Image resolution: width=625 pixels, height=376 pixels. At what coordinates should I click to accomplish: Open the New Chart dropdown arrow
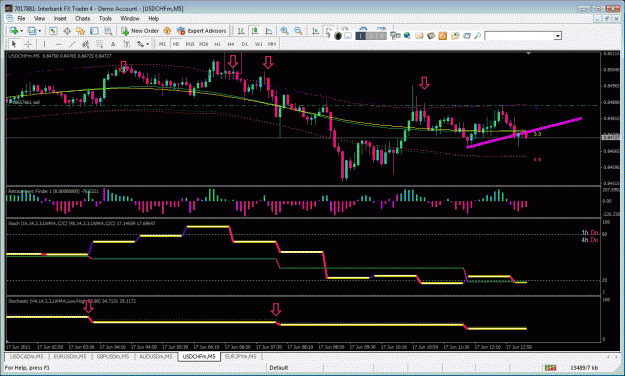coord(21,31)
